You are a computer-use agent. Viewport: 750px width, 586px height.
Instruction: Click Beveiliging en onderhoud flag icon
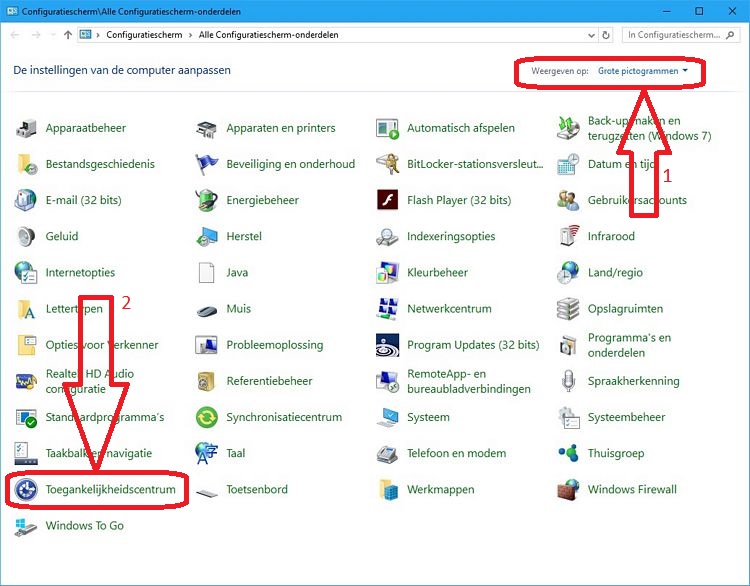click(x=207, y=164)
